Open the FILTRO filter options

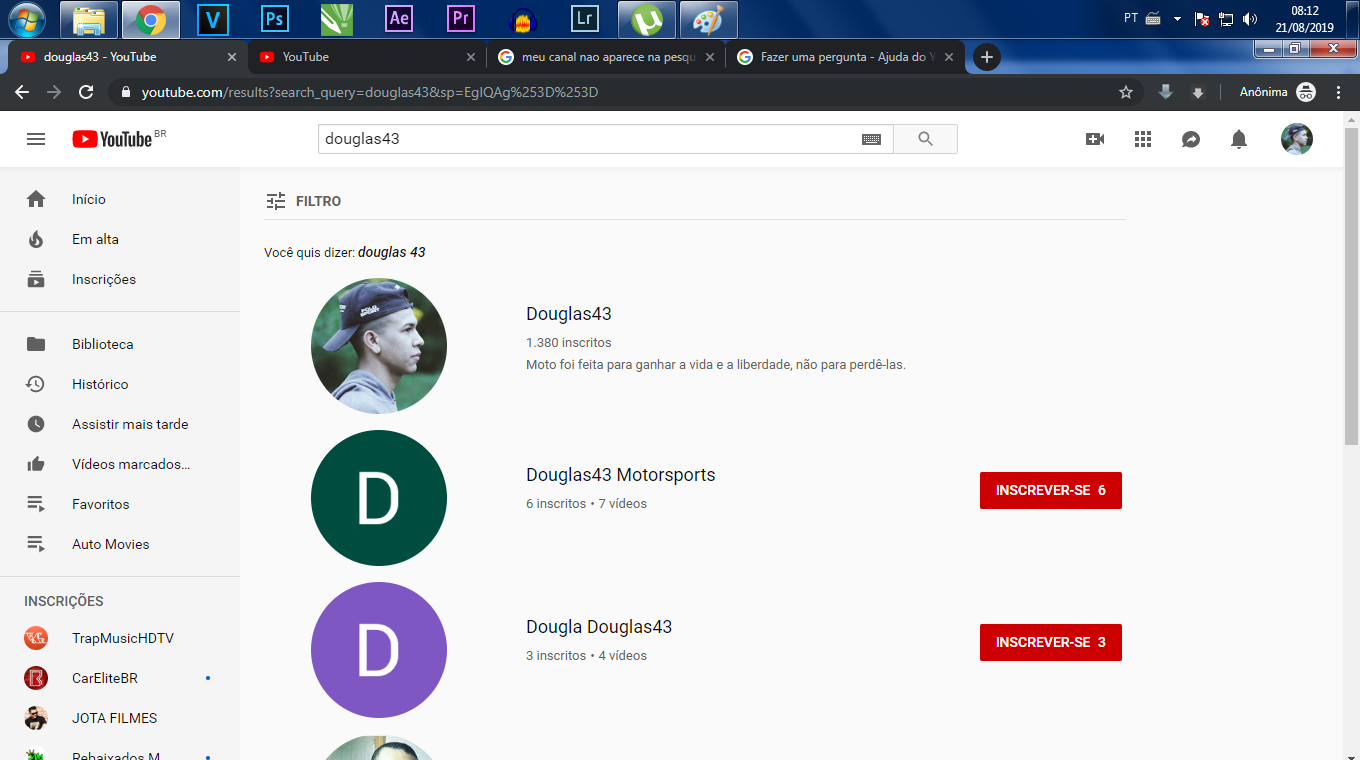coord(303,201)
